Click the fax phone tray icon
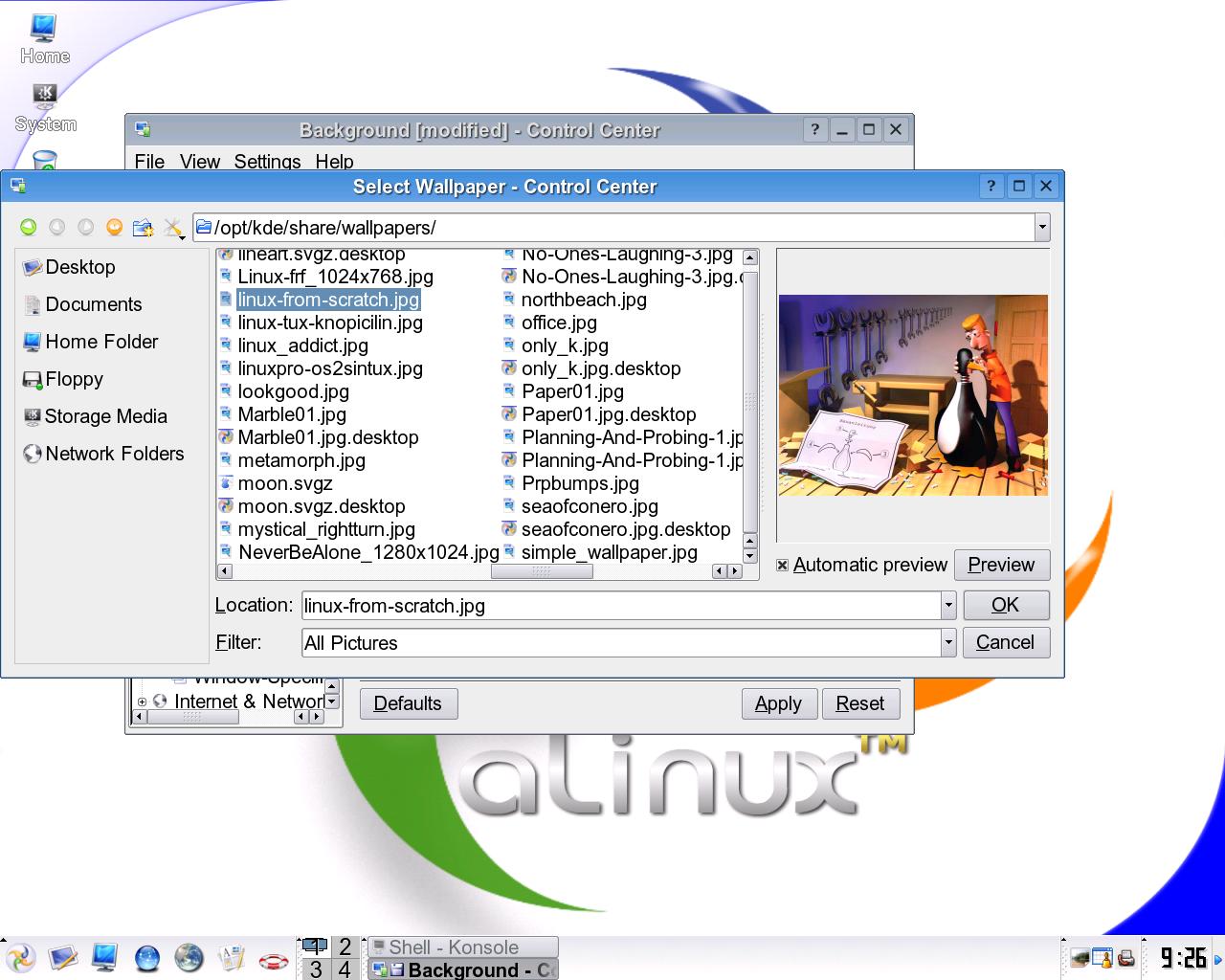The width and height of the screenshot is (1225, 980). 1125,957
